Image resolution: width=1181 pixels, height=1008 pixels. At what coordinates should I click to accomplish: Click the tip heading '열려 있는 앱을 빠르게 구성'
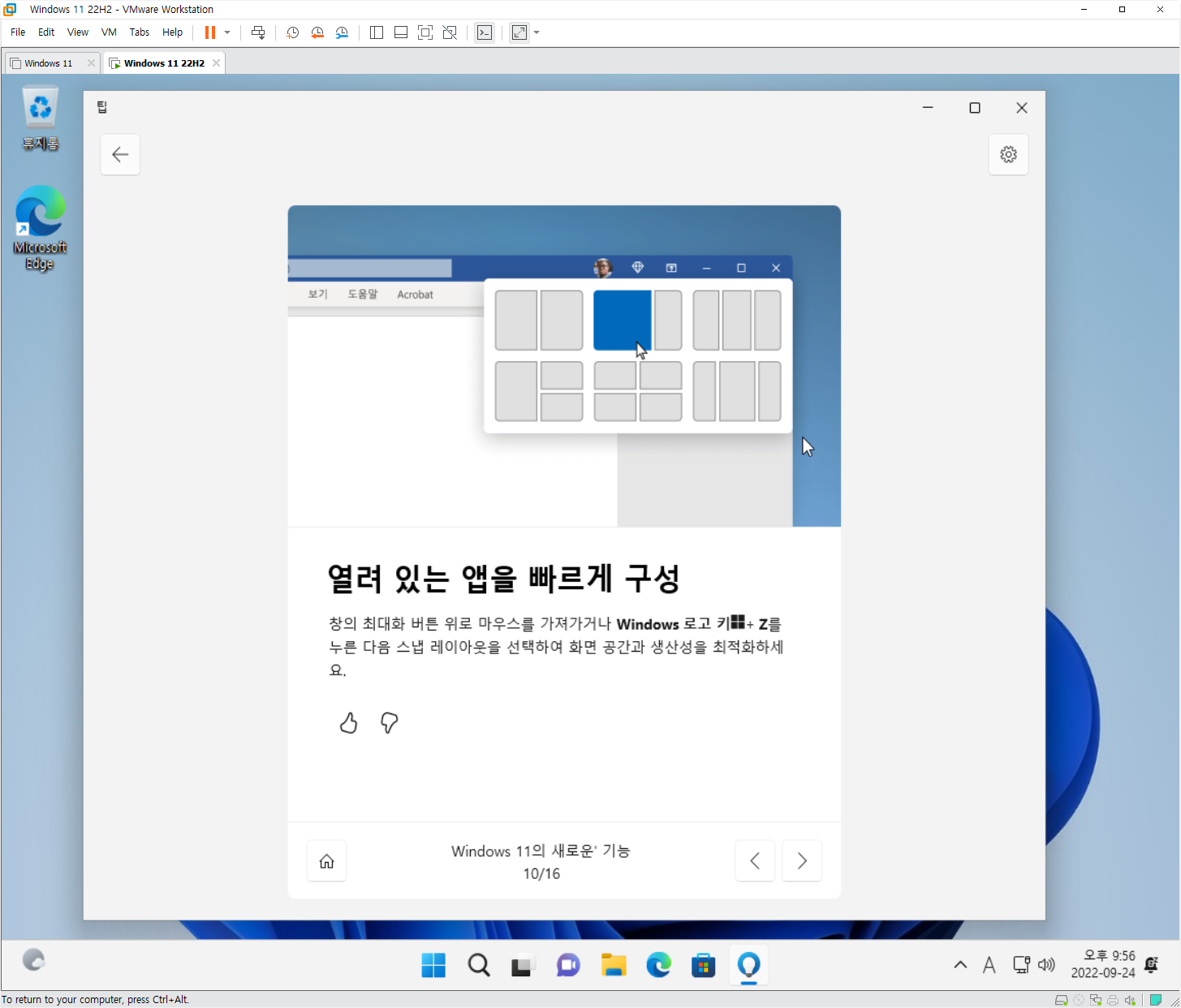click(x=503, y=579)
